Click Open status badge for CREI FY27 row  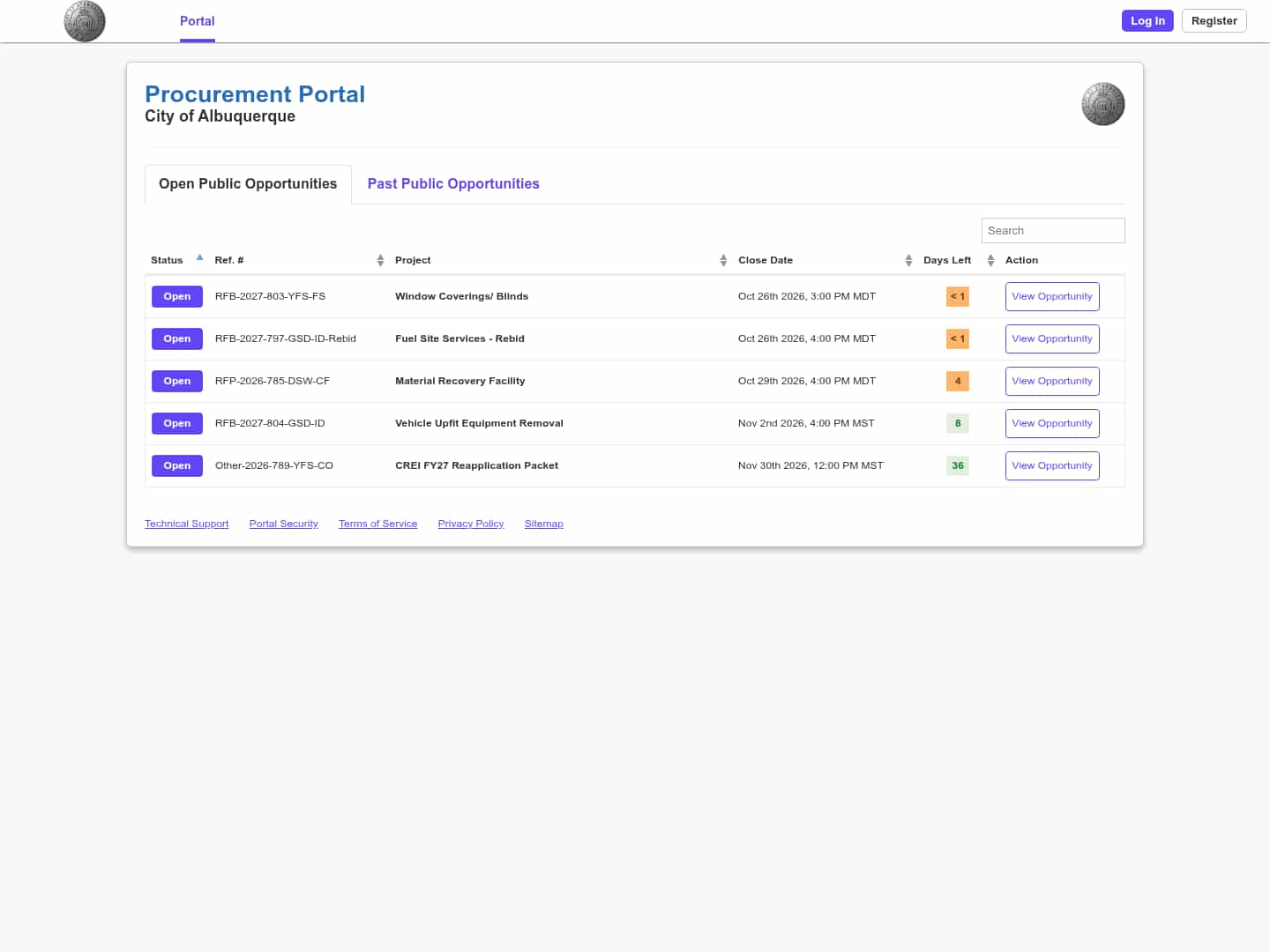[177, 466]
